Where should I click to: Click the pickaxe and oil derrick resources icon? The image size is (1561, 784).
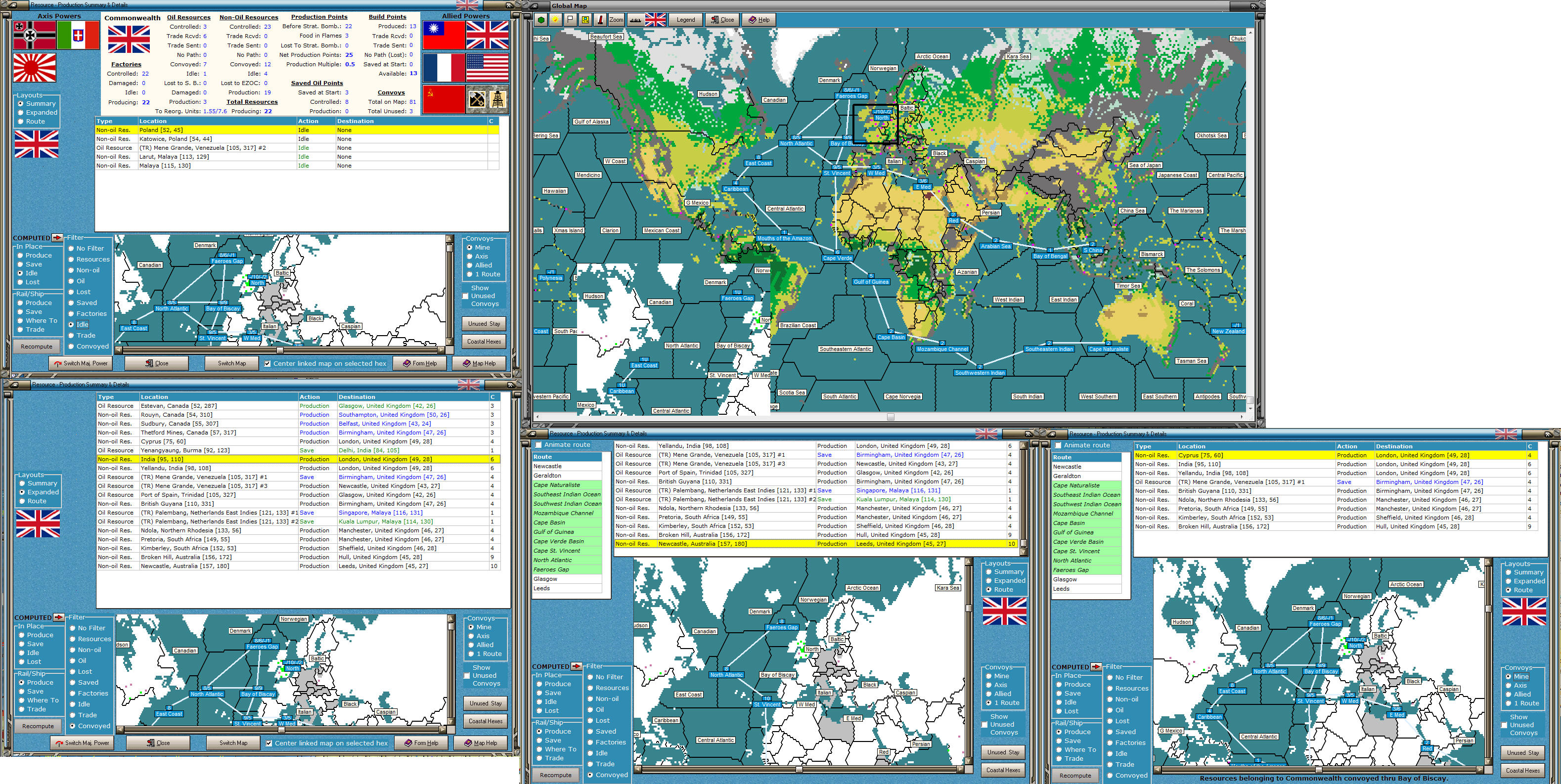coord(487,99)
